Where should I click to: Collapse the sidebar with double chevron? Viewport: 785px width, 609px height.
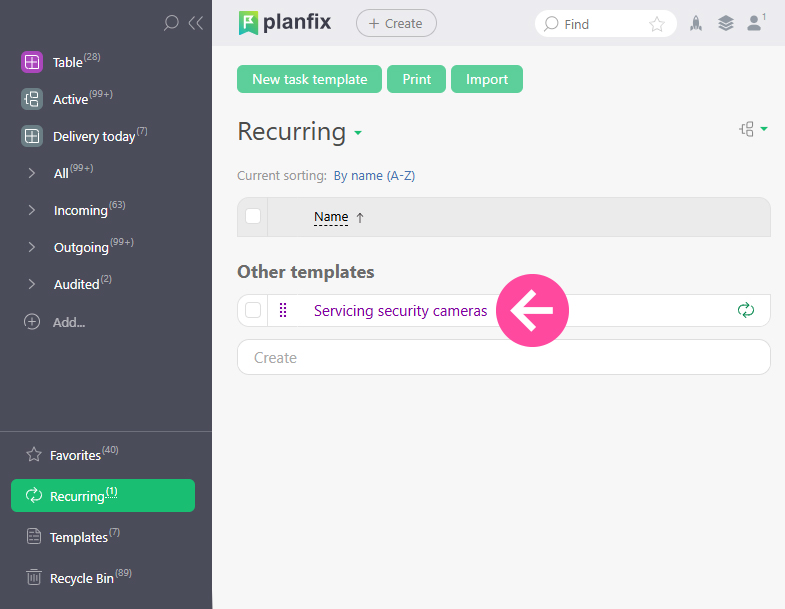tap(195, 22)
